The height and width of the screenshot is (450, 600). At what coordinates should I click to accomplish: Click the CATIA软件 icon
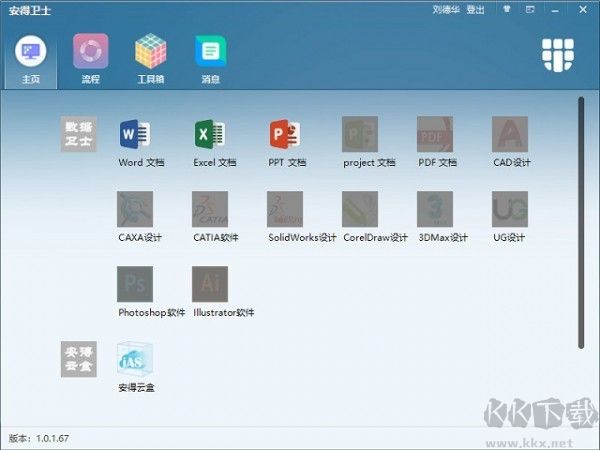pyautogui.click(x=210, y=209)
